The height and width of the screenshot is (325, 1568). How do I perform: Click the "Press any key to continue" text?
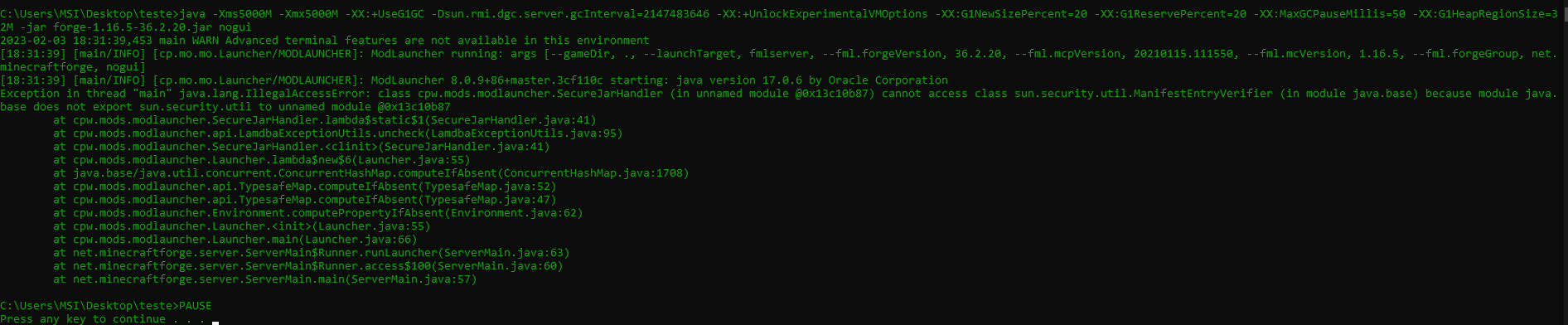[x=83, y=319]
